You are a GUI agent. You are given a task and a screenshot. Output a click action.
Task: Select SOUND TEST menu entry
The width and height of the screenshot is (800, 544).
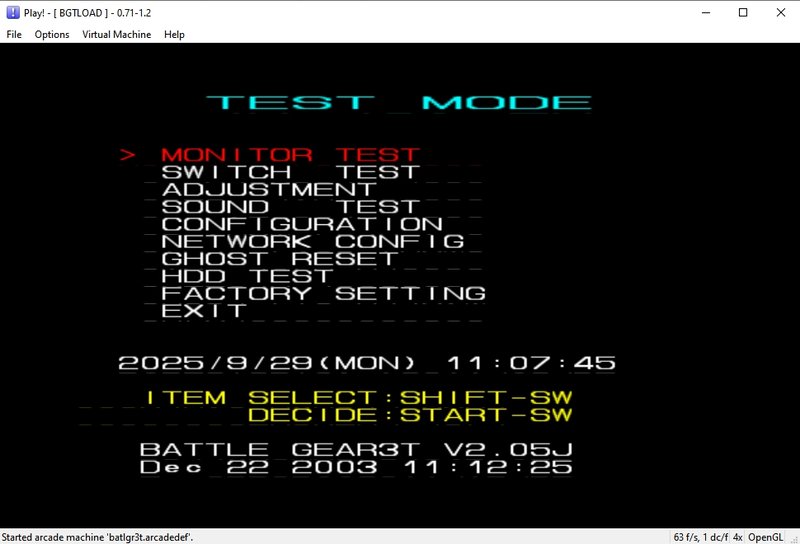(x=290, y=207)
